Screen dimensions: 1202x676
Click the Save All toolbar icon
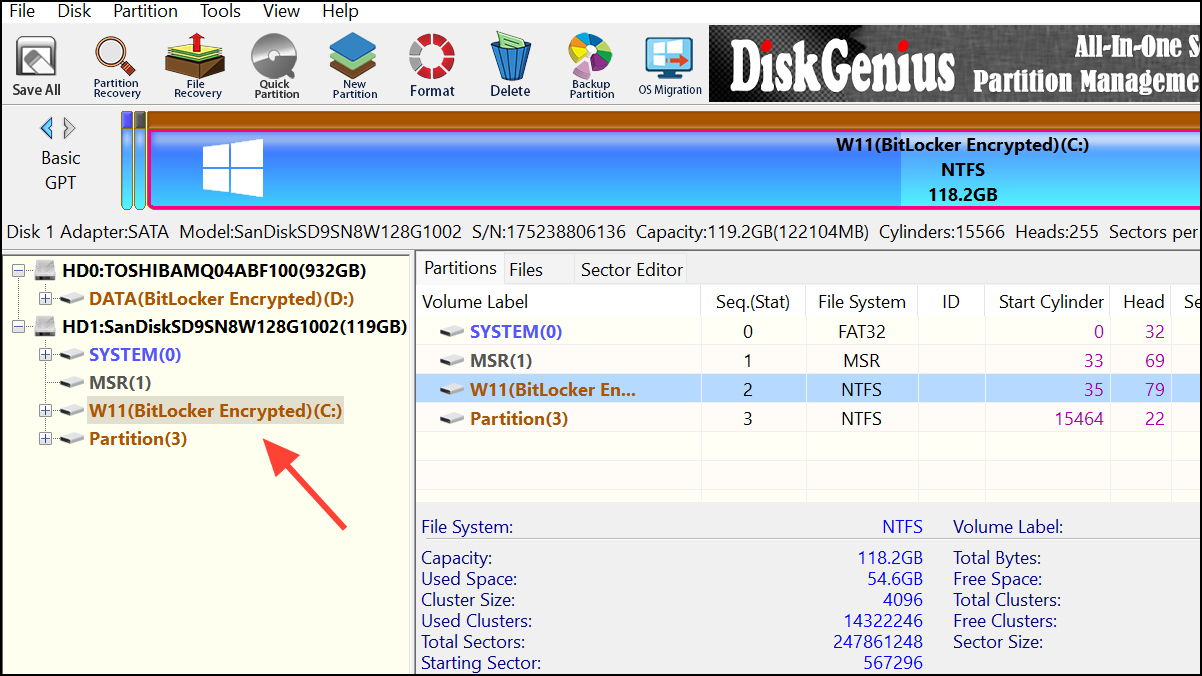[x=37, y=65]
